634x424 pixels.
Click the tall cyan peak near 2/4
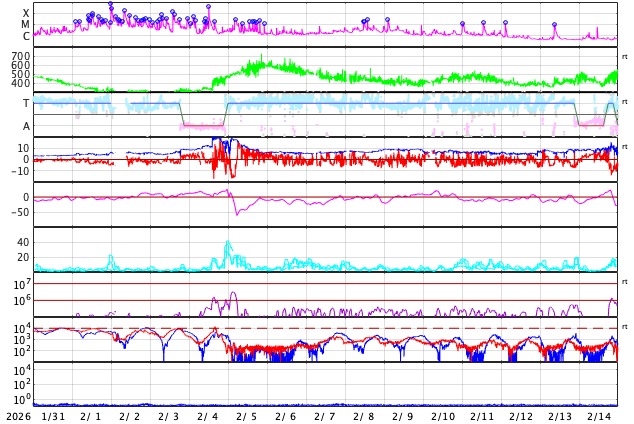(x=228, y=243)
